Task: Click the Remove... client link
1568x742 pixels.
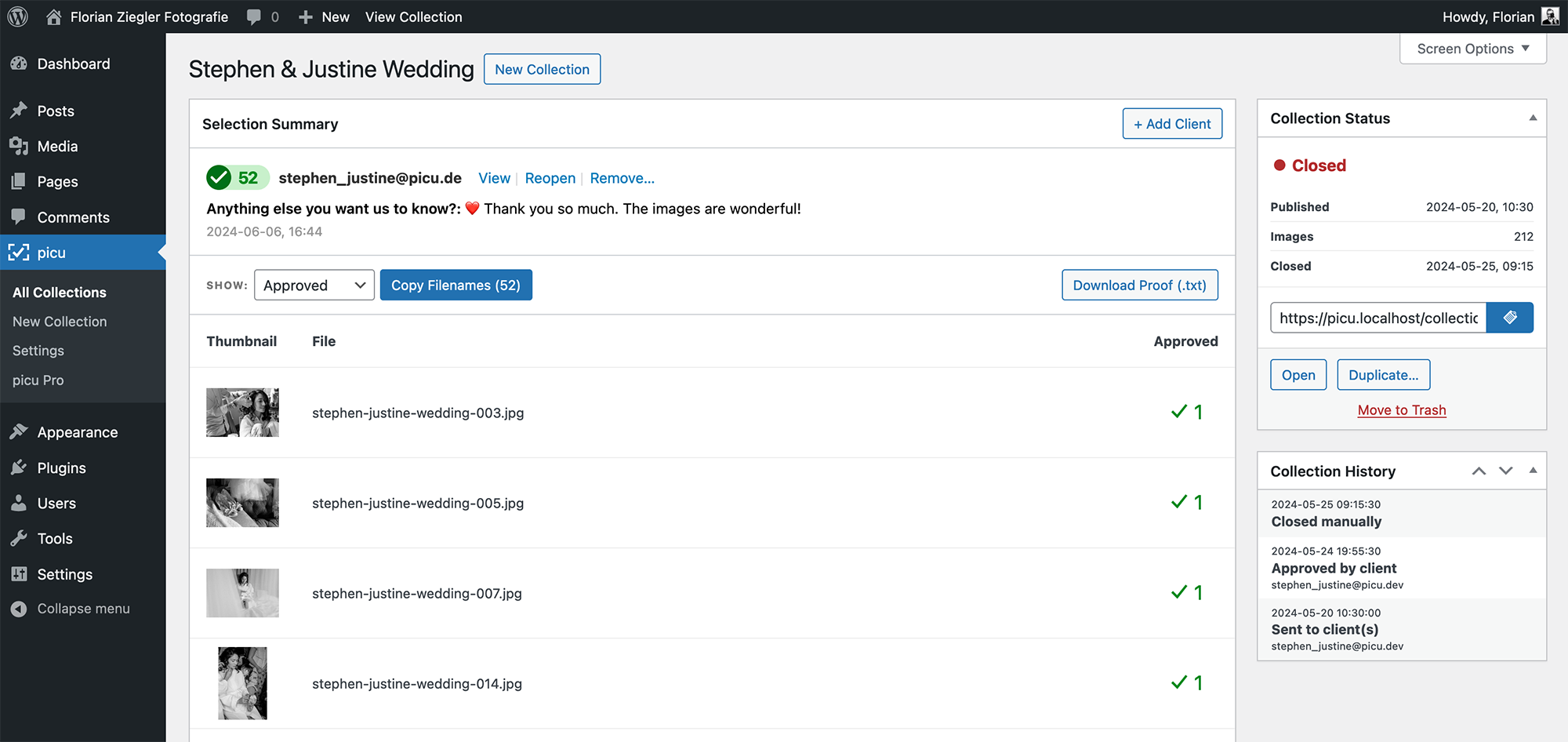Action: click(622, 178)
